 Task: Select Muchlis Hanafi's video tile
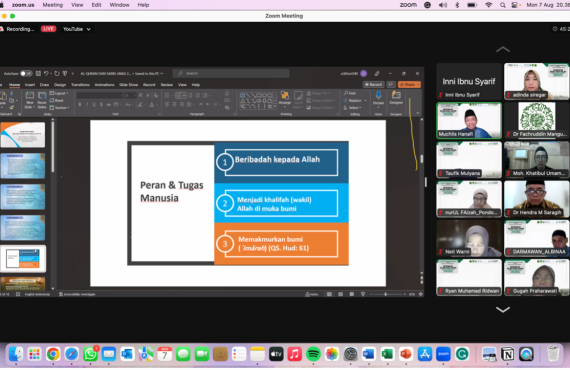[x=469, y=121]
